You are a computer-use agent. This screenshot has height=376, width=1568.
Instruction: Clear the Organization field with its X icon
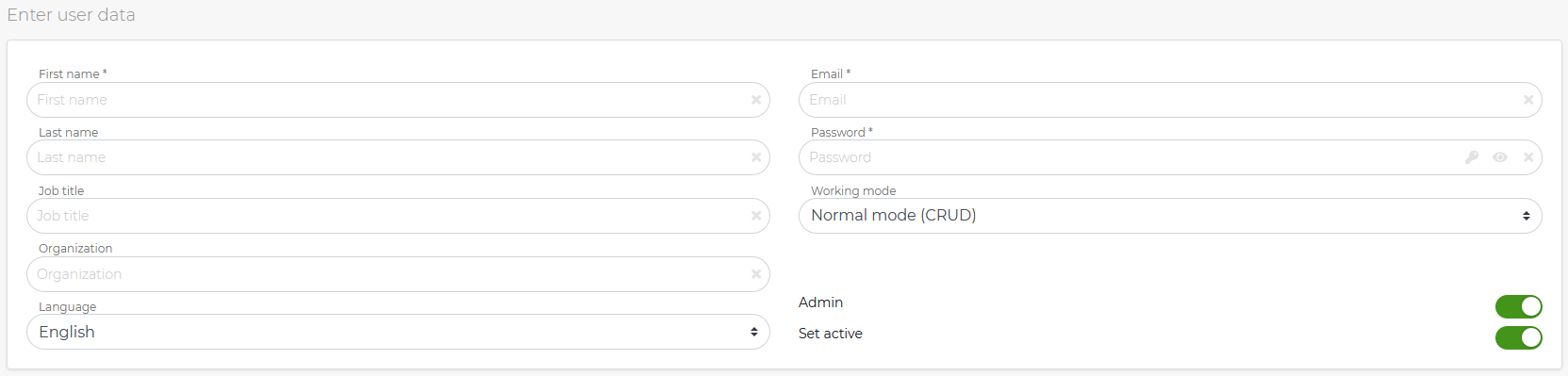[x=756, y=274]
